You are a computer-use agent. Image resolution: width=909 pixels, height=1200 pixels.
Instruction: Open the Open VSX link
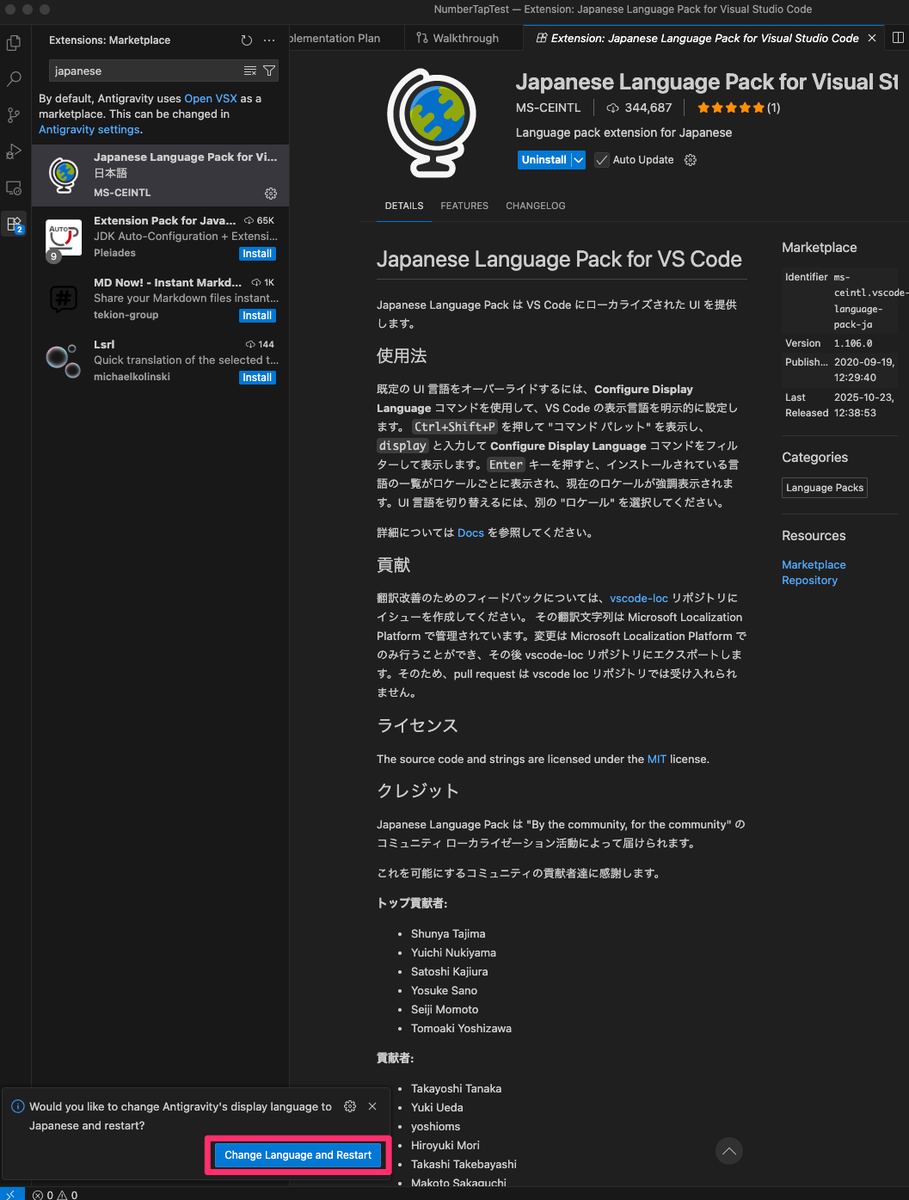211,99
